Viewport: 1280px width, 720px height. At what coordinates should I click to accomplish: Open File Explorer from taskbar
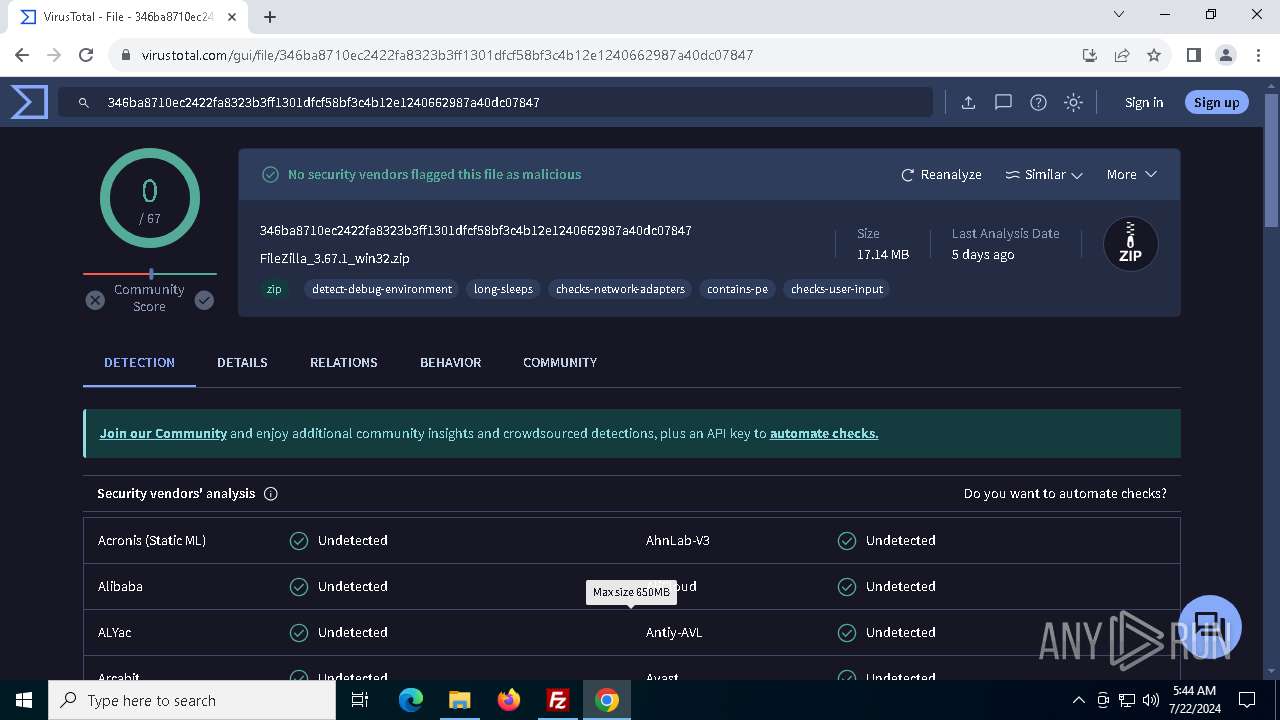pyautogui.click(x=459, y=700)
